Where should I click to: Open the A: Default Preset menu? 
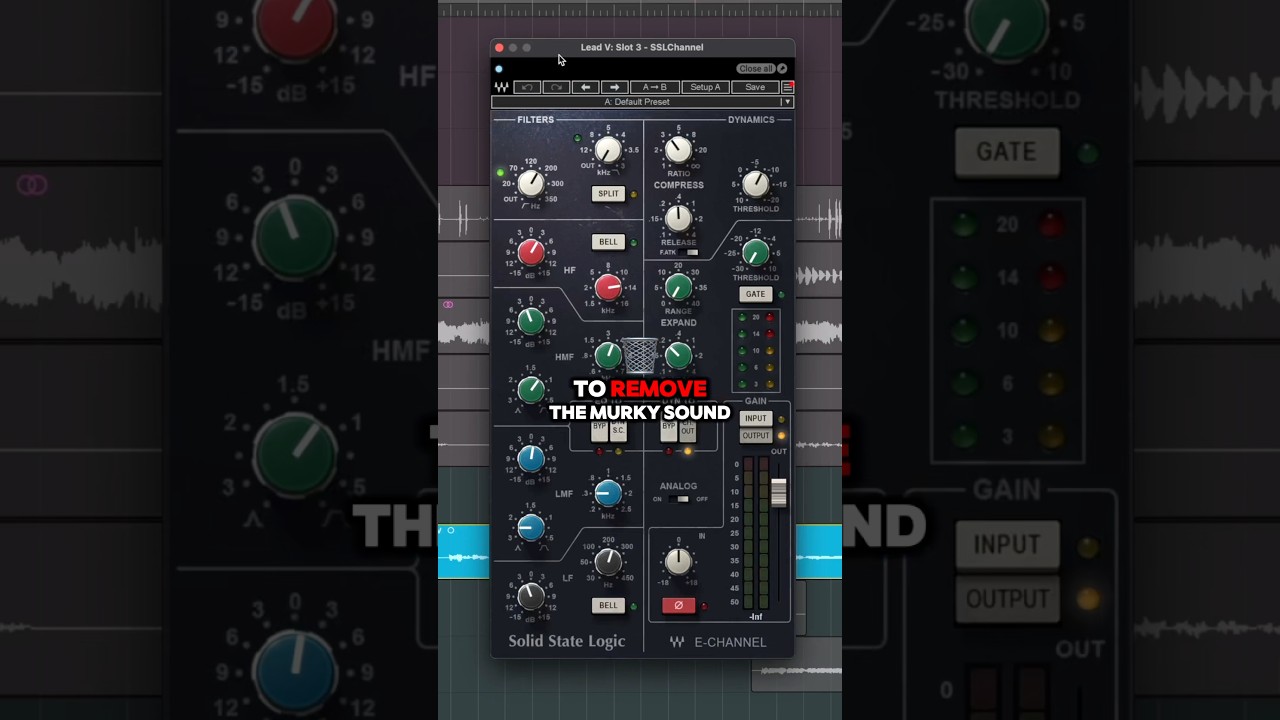[x=636, y=102]
